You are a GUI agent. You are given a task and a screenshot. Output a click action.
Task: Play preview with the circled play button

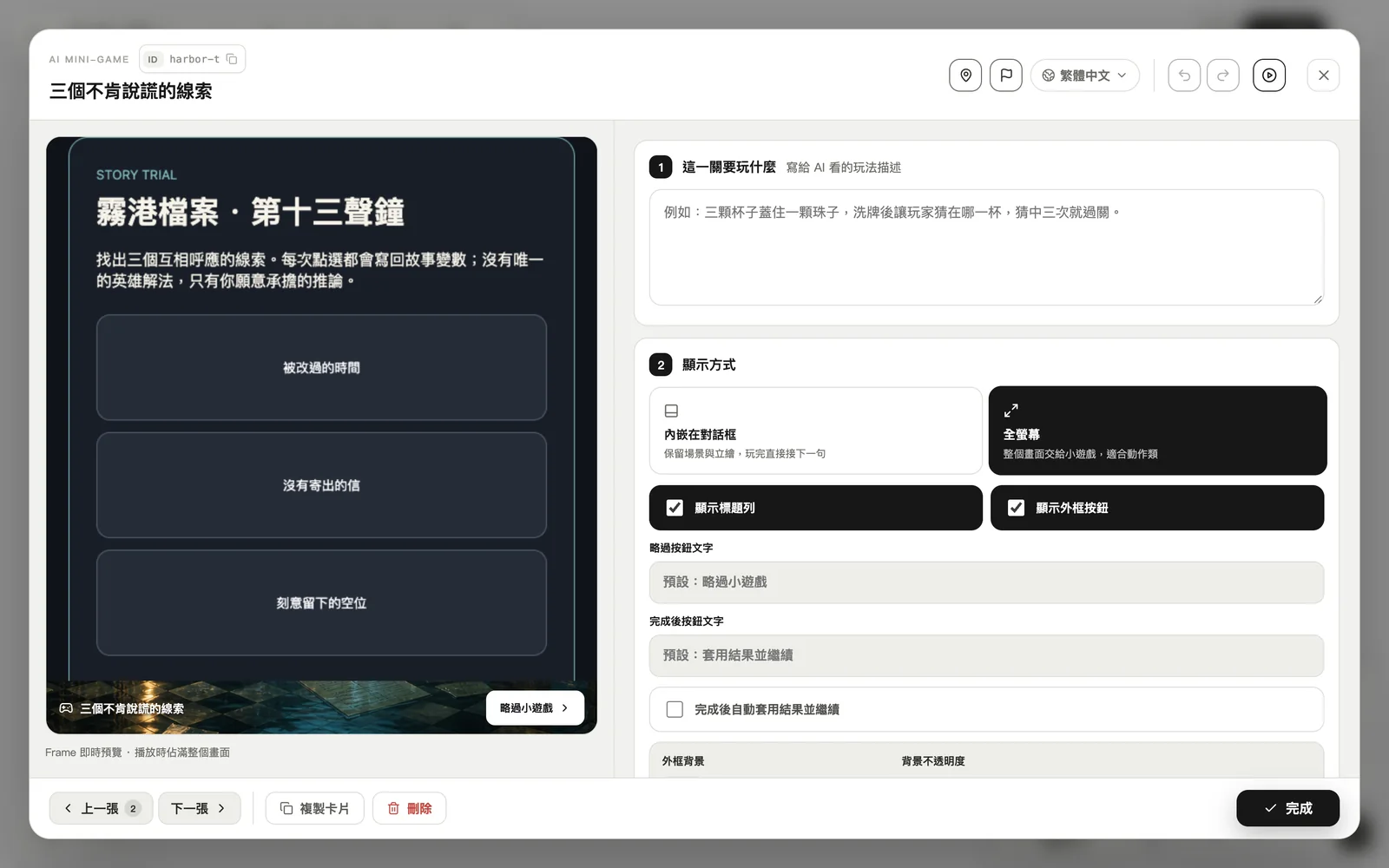click(1269, 76)
